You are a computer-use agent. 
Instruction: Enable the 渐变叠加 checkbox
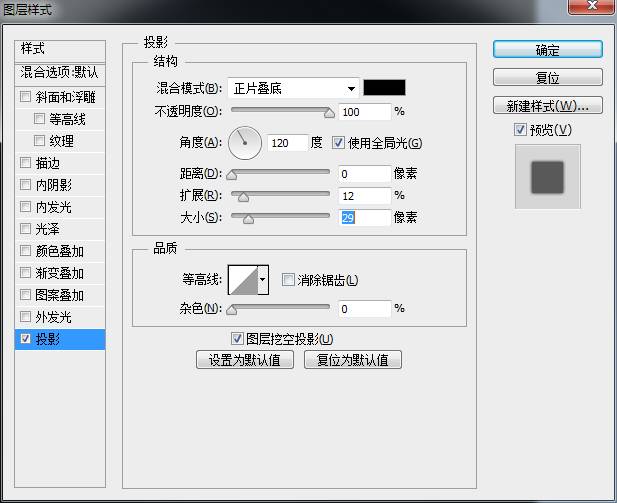coord(25,273)
